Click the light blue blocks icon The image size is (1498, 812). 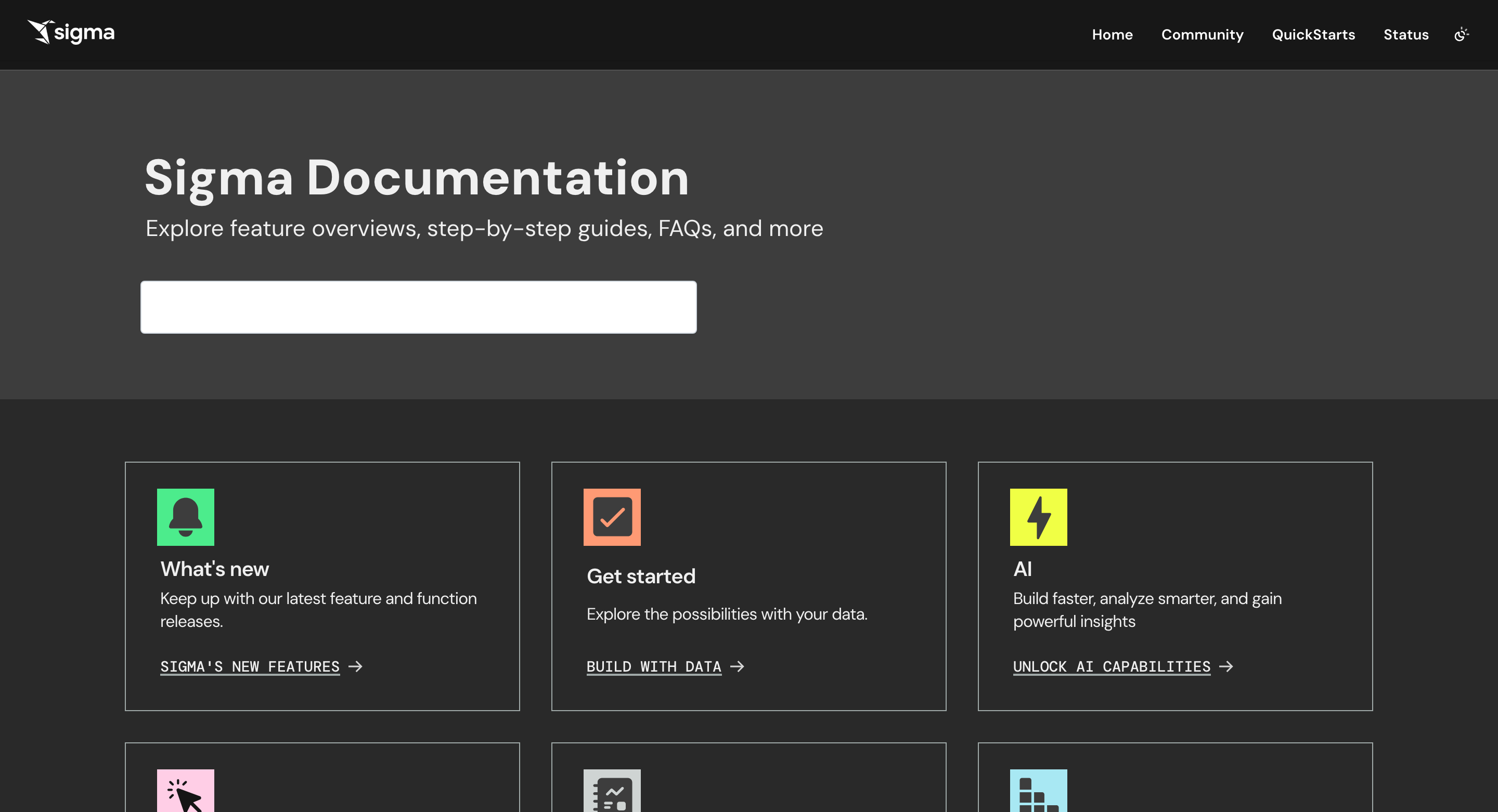tap(1038, 791)
